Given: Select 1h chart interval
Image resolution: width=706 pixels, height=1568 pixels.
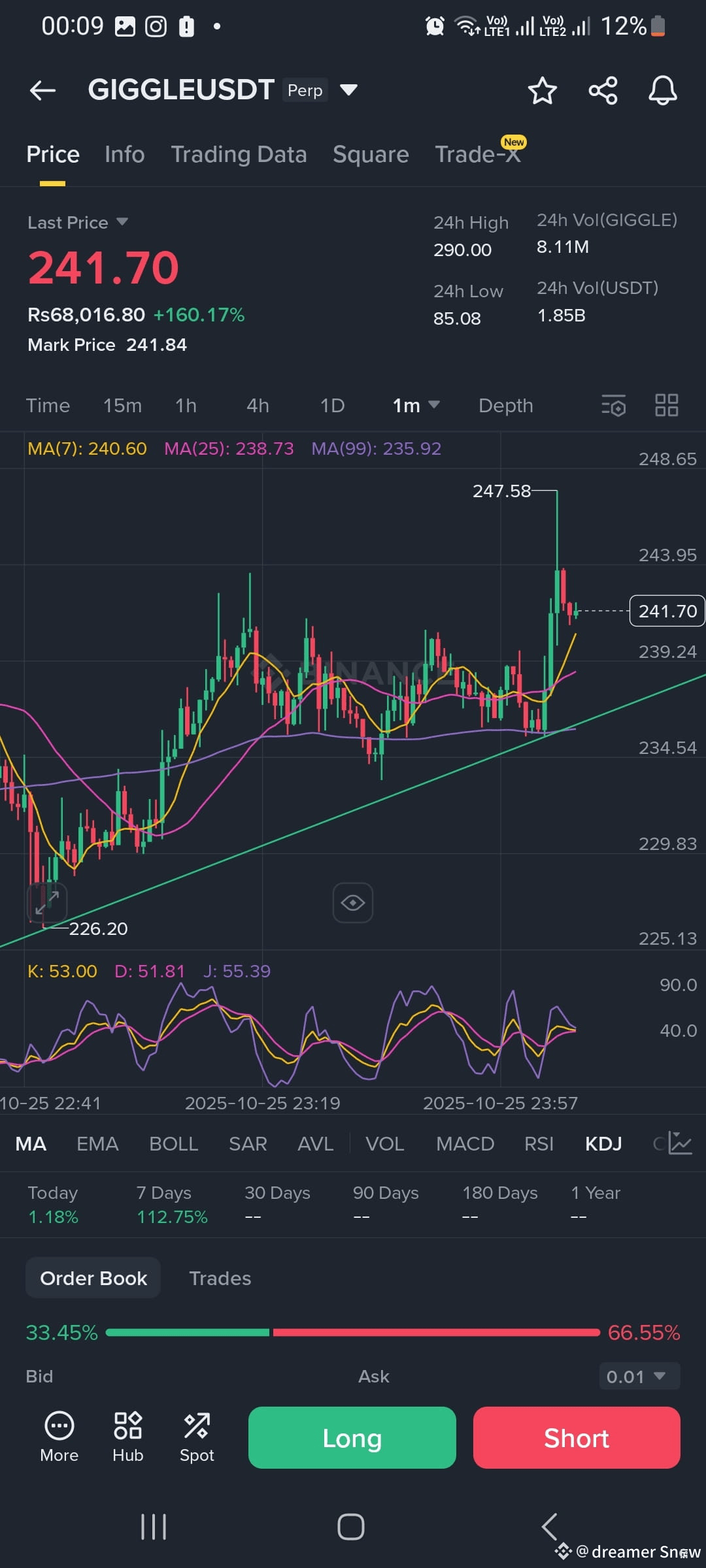Looking at the screenshot, I should [186, 406].
